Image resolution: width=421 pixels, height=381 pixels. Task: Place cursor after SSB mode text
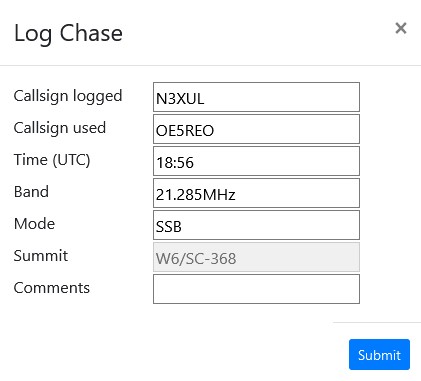[183, 227]
